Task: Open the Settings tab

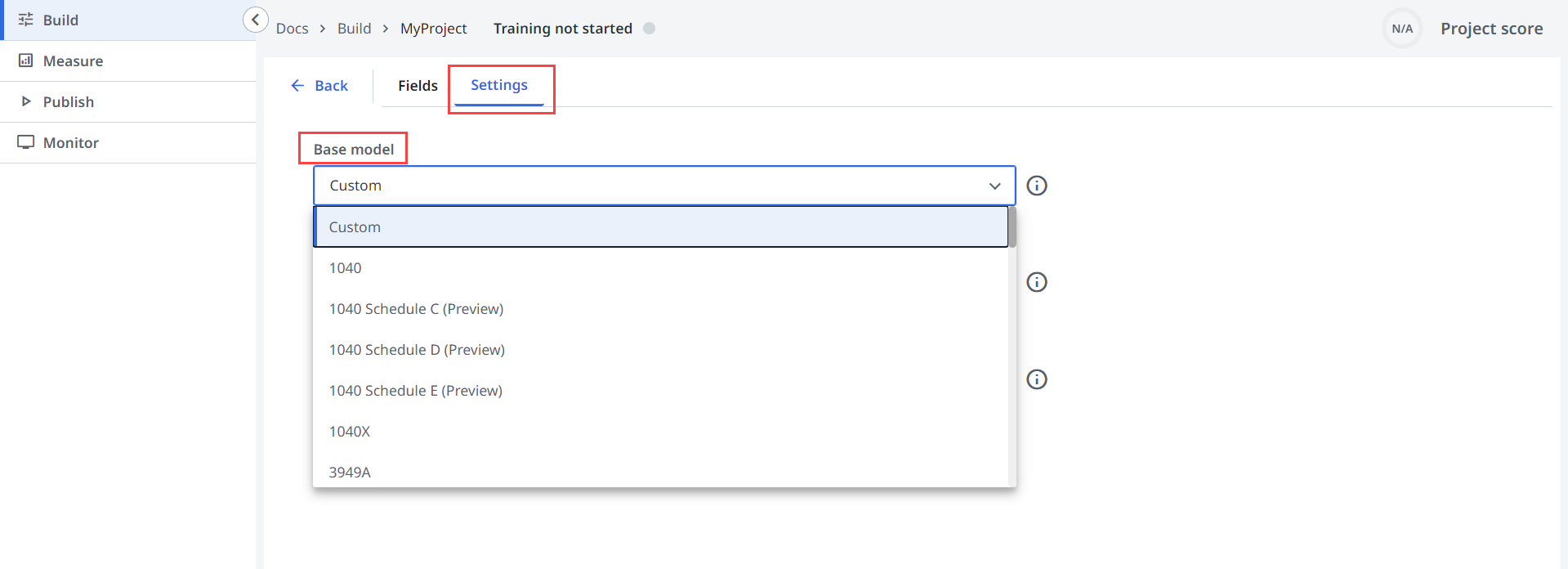Action: (498, 85)
